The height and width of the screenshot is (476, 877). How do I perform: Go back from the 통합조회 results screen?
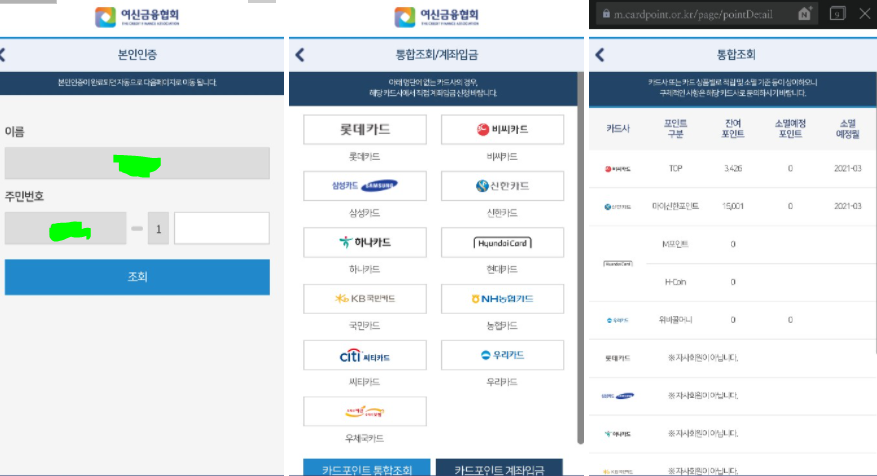pyautogui.click(x=600, y=55)
